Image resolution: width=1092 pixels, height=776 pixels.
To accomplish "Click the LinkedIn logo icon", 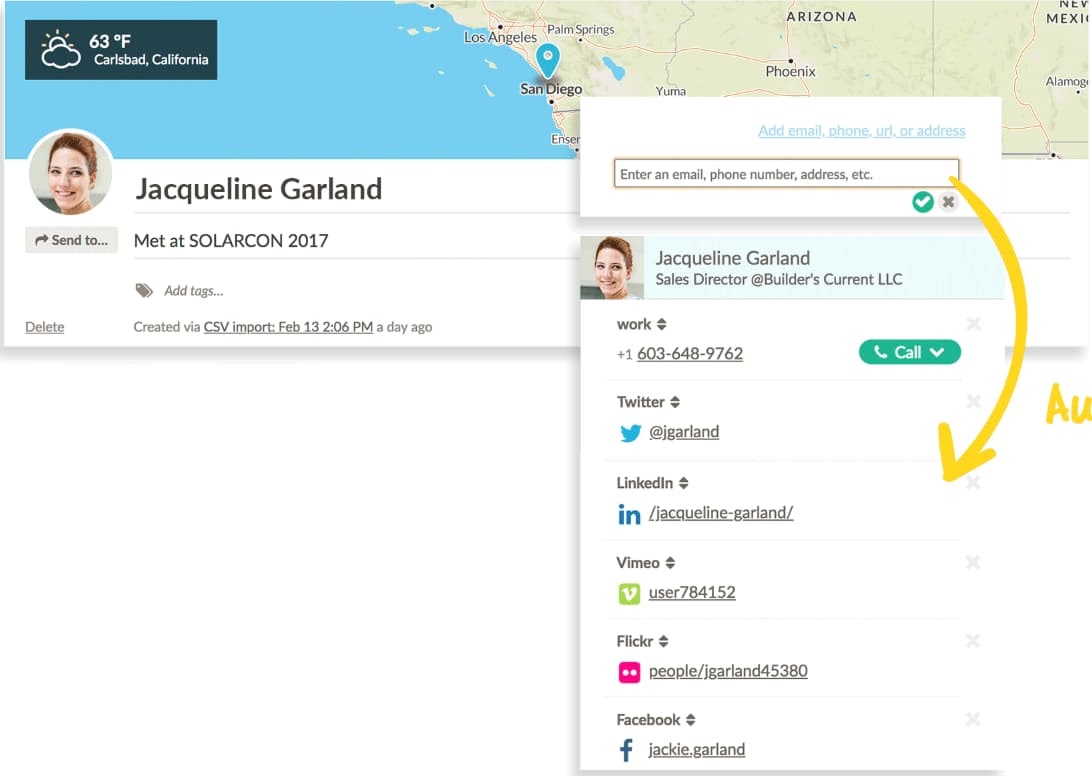I will tap(629, 514).
